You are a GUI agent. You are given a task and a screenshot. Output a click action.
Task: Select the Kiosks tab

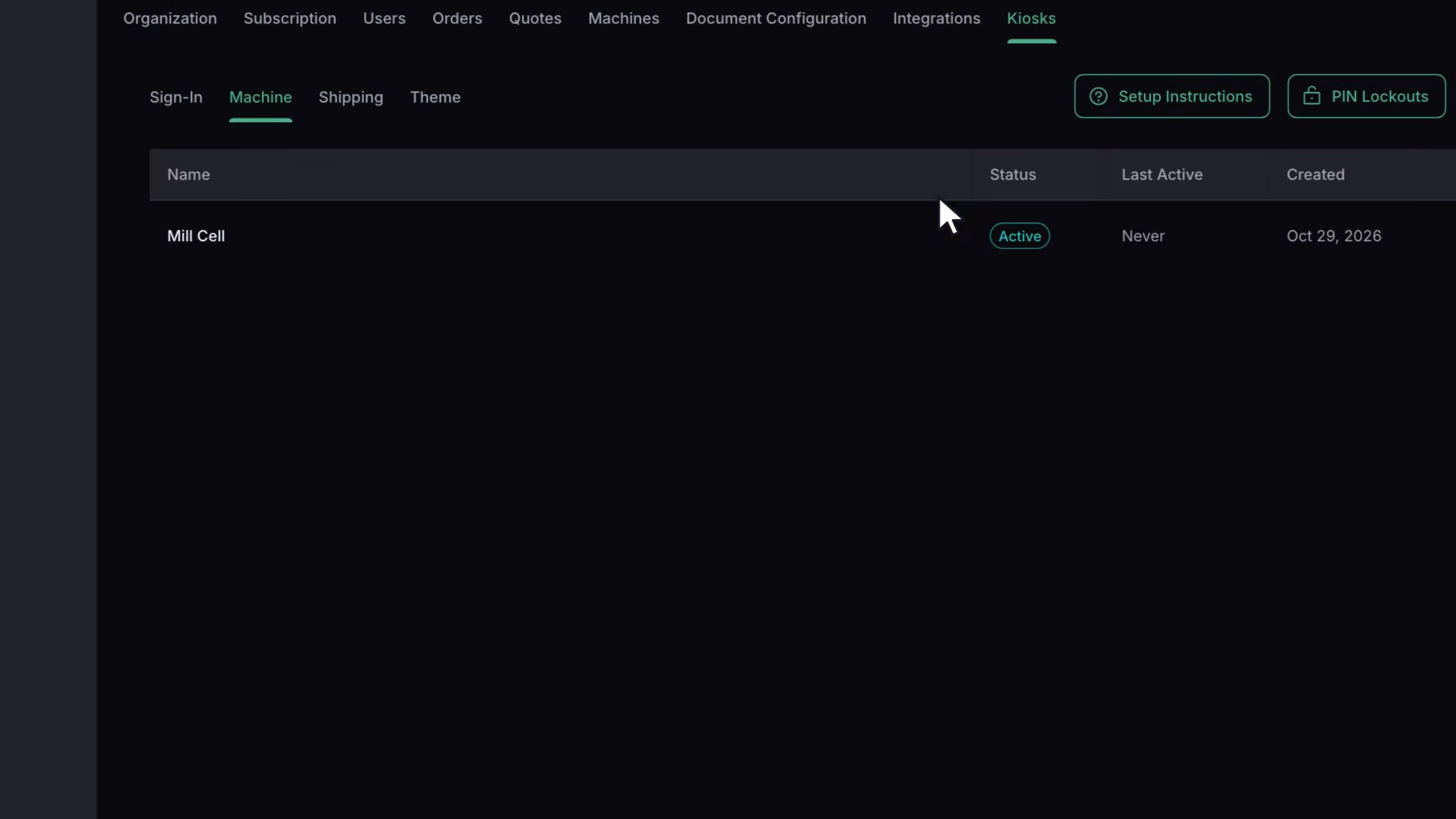(1031, 18)
